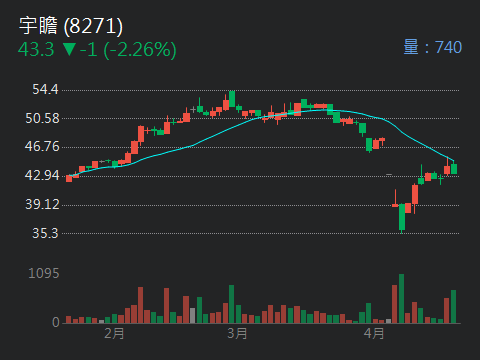Image resolution: width=480 pixels, height=360 pixels.
Task: Click the 42.94 price axis label
Action: coord(42,175)
